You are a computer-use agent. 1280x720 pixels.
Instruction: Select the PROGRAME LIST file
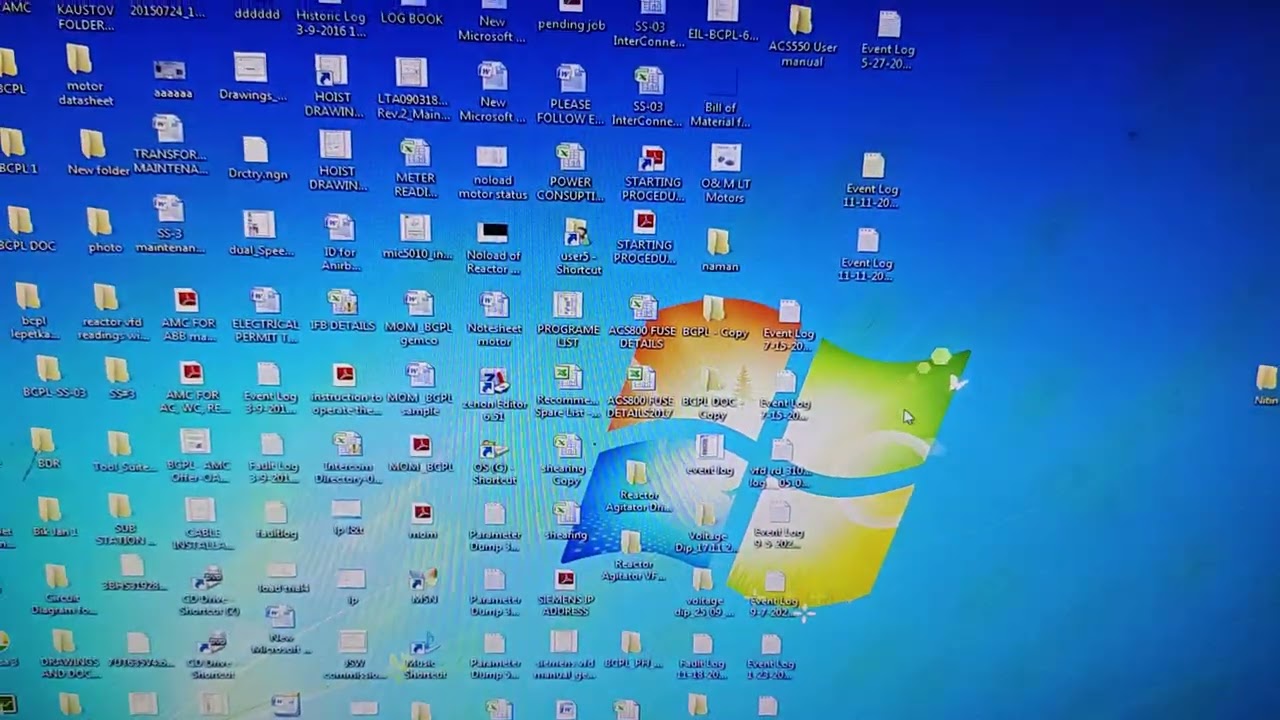[568, 321]
